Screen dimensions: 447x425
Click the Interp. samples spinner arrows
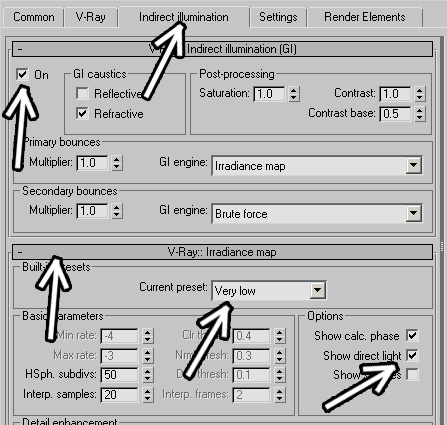[148, 395]
